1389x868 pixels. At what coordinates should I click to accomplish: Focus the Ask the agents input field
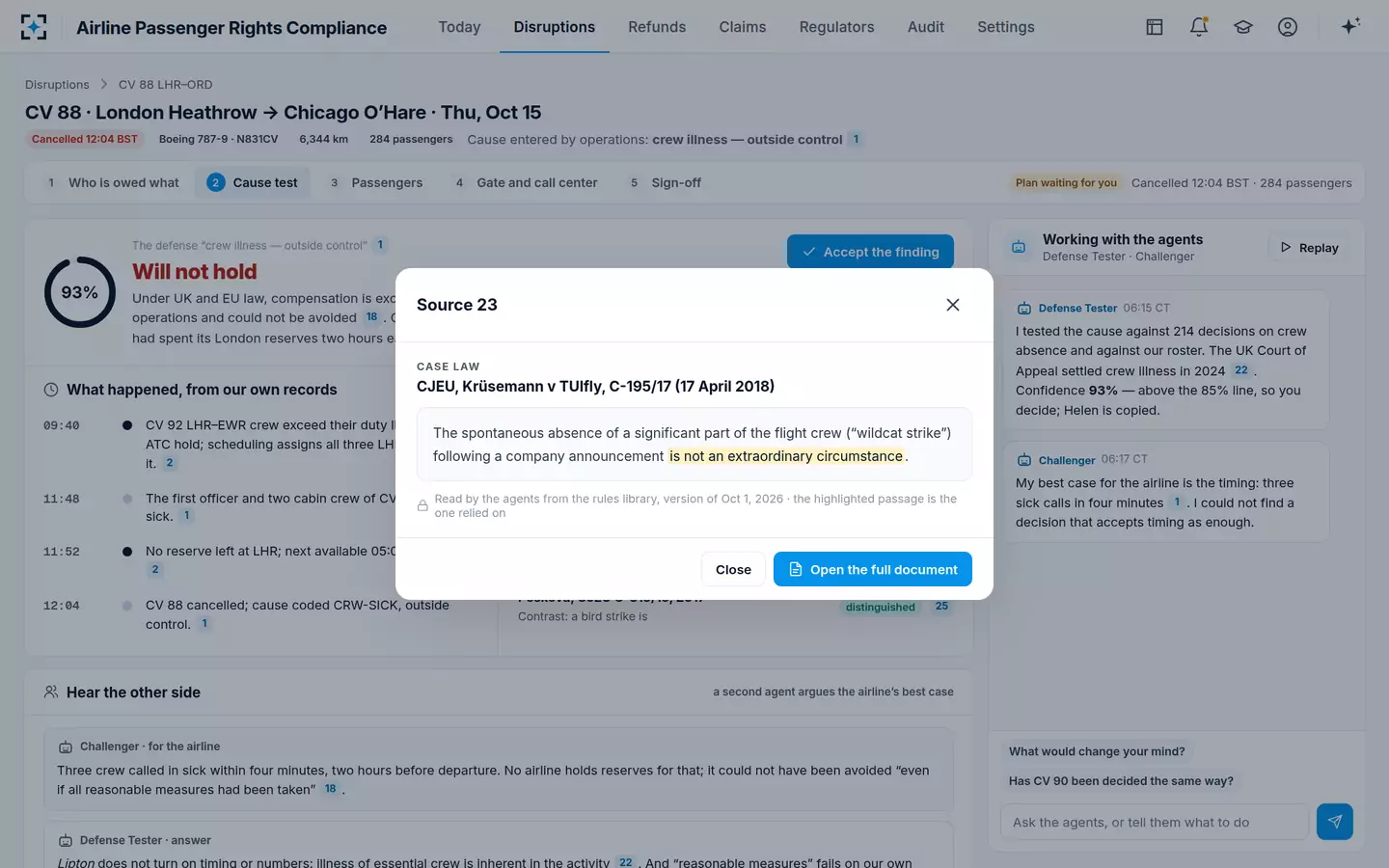1155,822
